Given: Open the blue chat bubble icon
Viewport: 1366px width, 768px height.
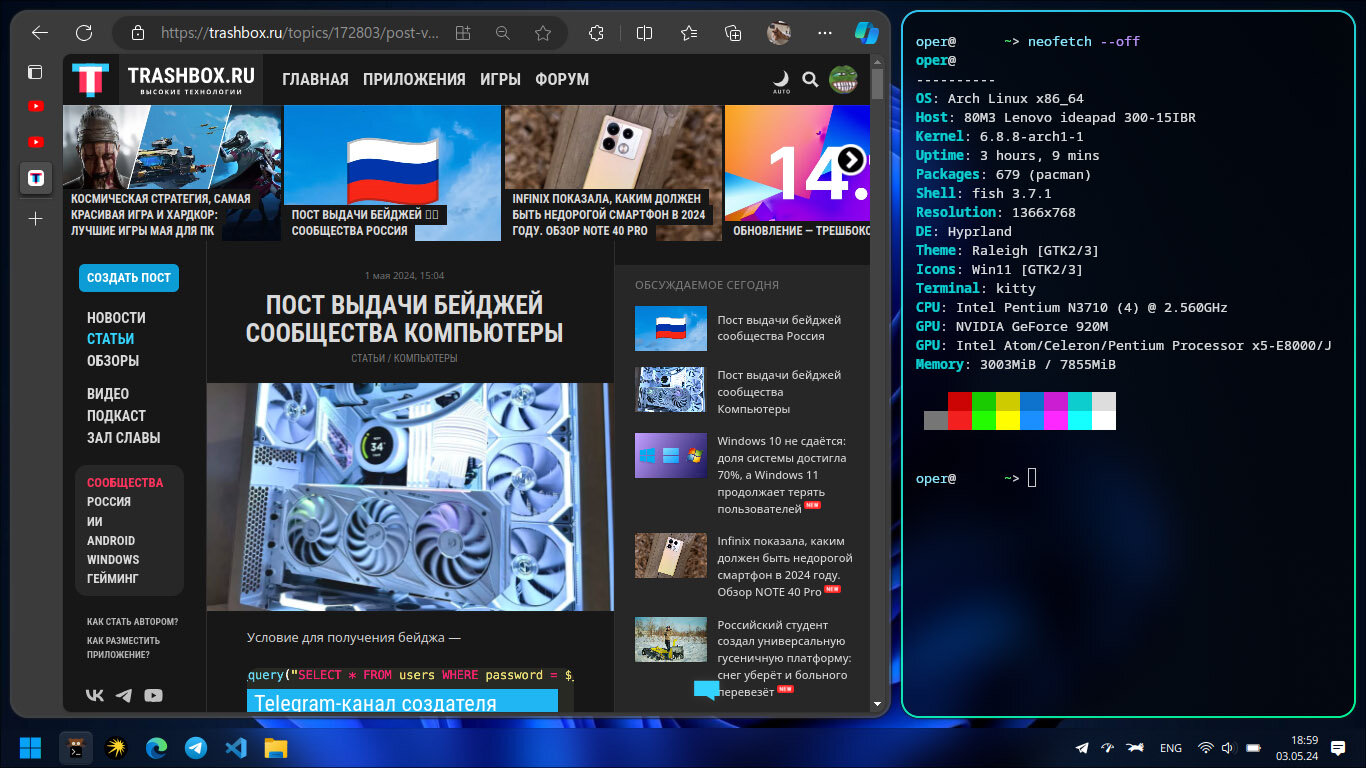Looking at the screenshot, I should tap(706, 690).
